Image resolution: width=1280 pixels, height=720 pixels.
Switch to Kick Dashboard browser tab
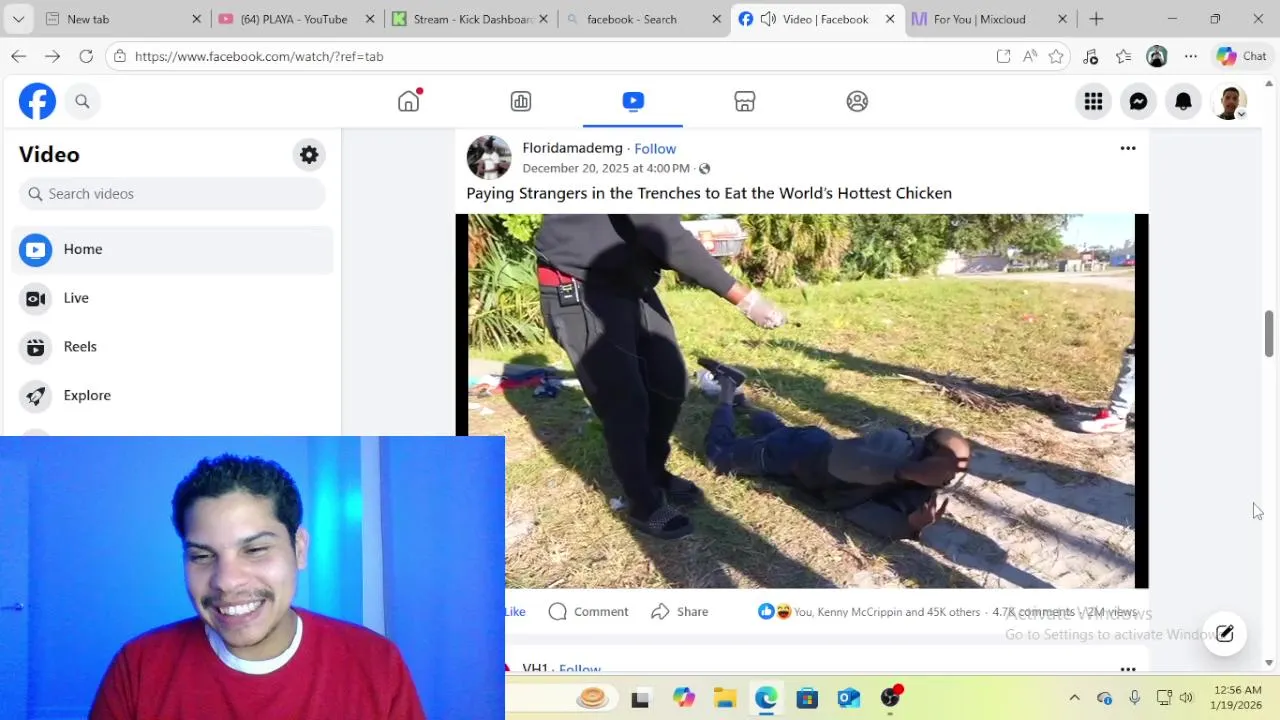tap(468, 19)
